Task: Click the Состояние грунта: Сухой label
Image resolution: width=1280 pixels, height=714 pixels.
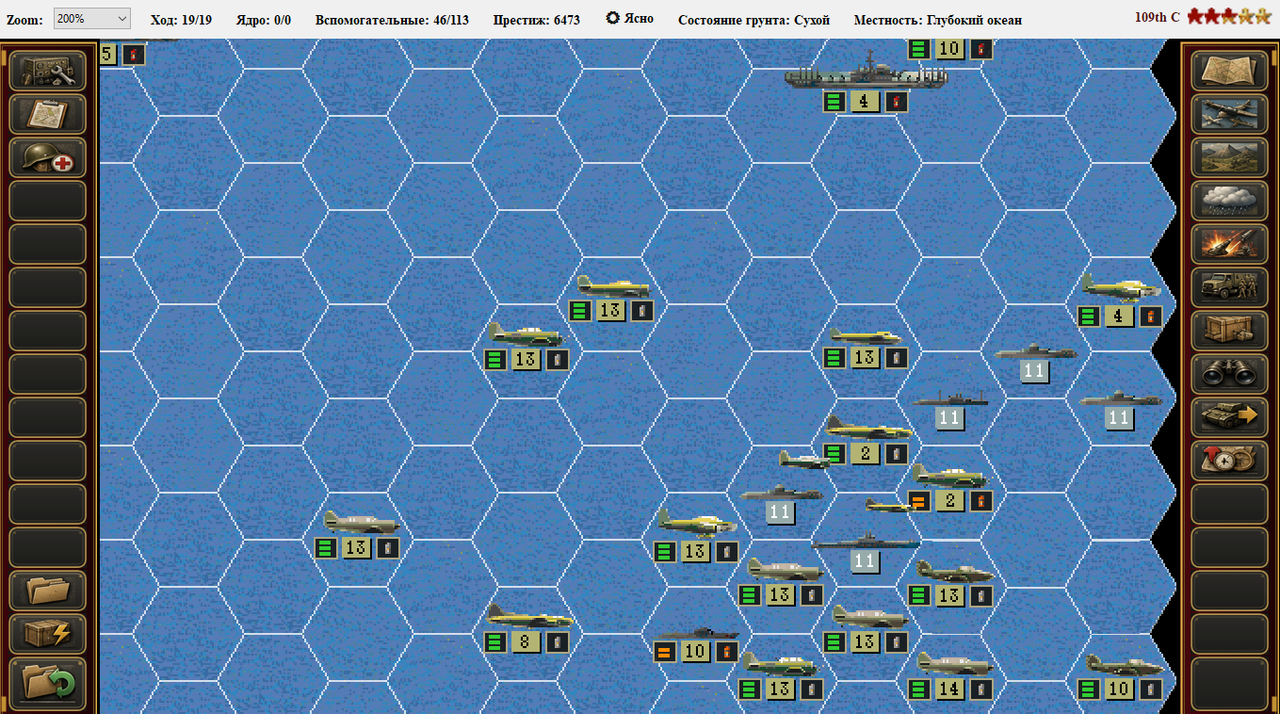Action: click(x=754, y=19)
